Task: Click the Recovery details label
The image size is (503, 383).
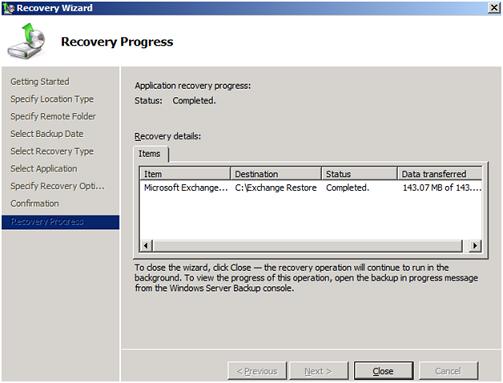Action: (x=168, y=136)
